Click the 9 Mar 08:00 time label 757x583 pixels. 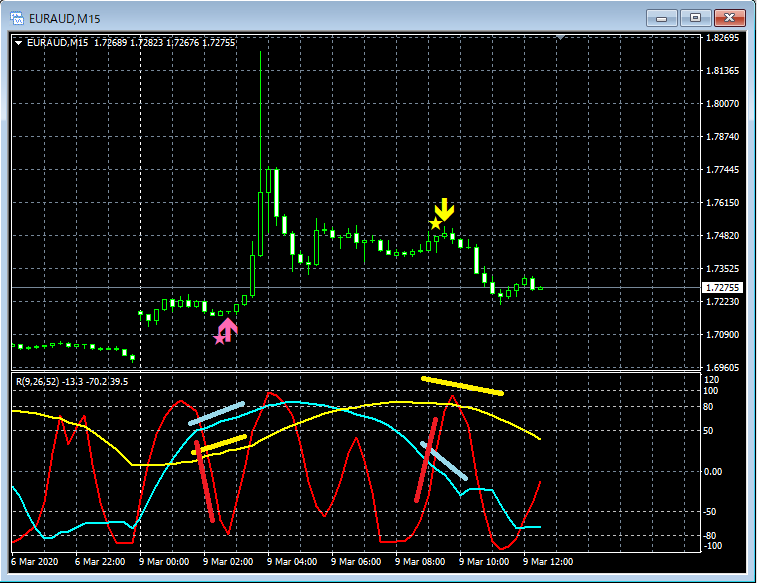[x=420, y=562]
